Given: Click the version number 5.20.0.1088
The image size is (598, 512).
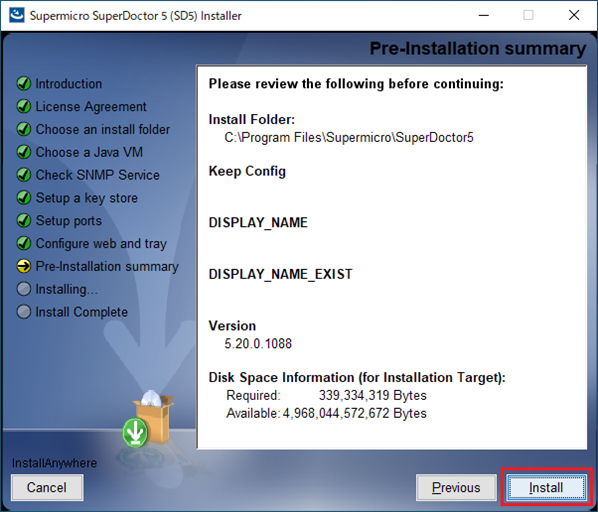Looking at the screenshot, I should pos(258,343).
